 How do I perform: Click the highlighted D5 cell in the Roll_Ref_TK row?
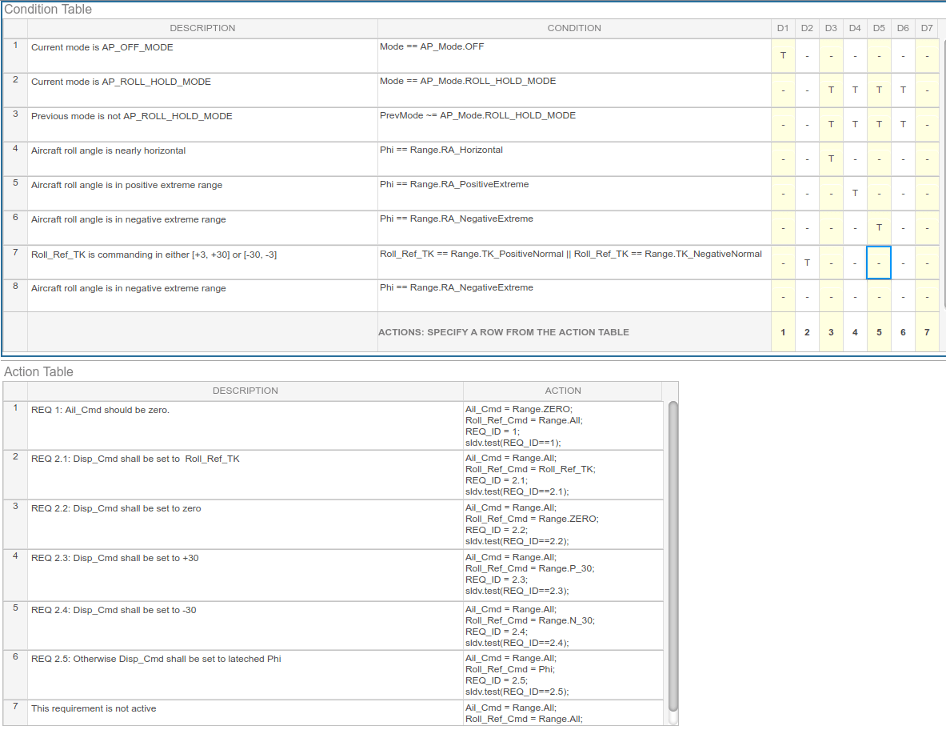(879, 262)
